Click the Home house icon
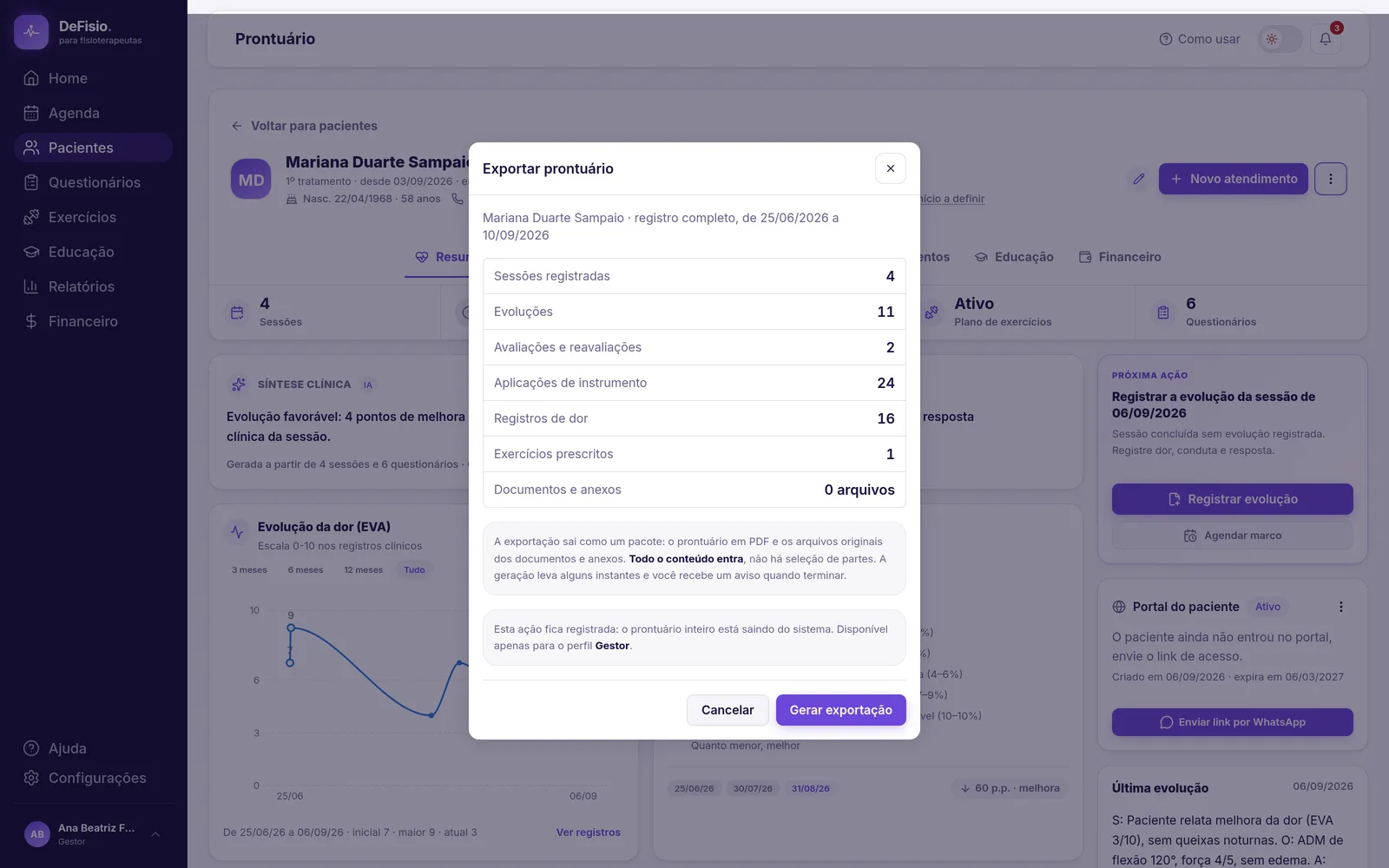 point(31,78)
